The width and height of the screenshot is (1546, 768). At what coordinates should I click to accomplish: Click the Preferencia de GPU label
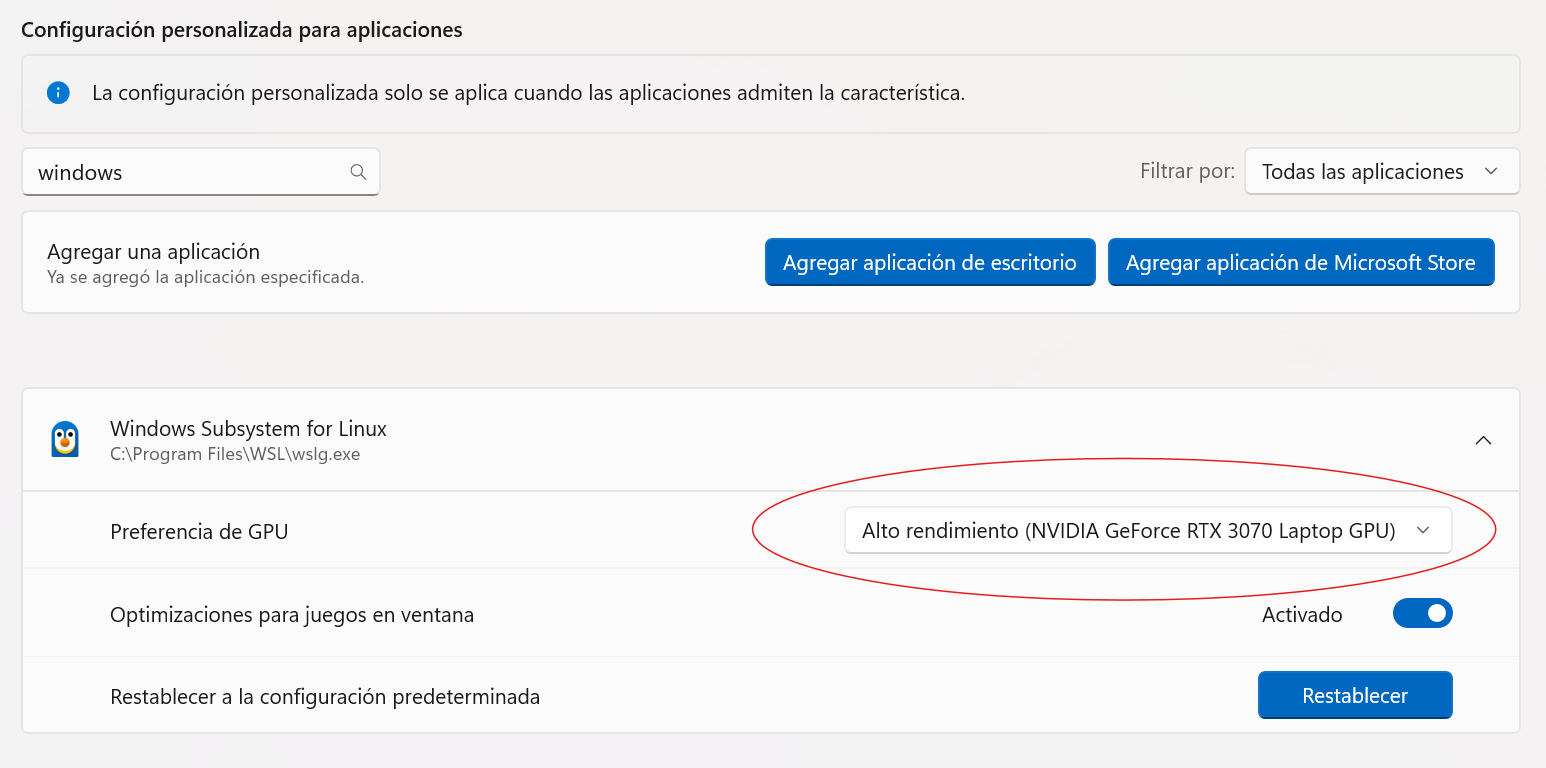click(199, 532)
